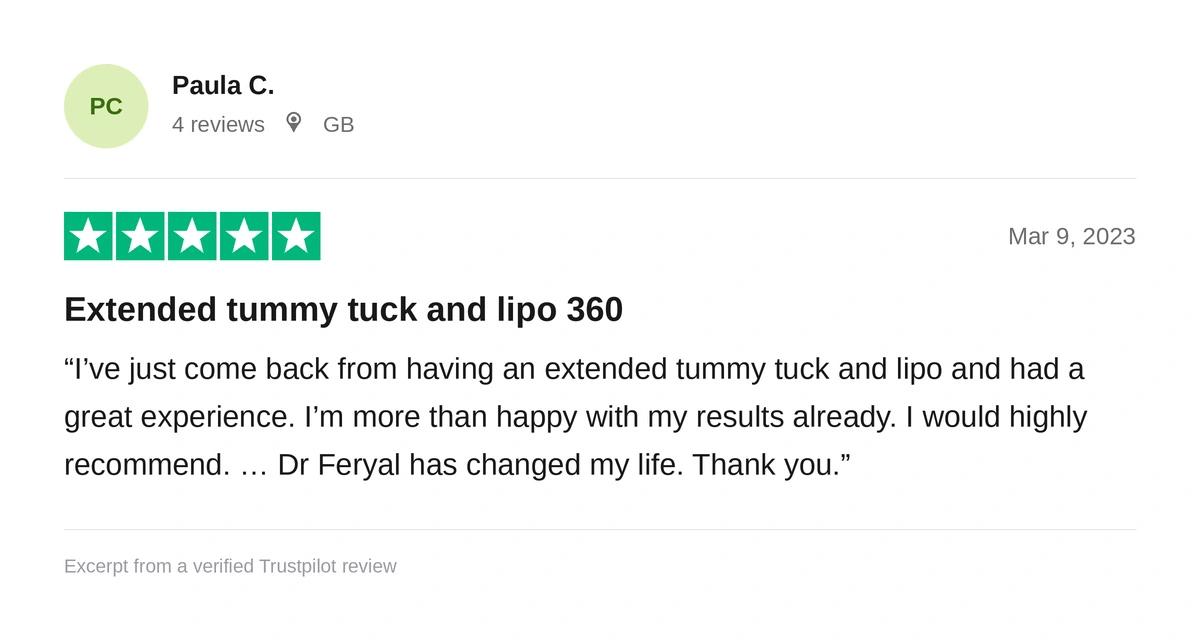Click the review body's first line
The image size is (1200, 643).
(x=574, y=369)
